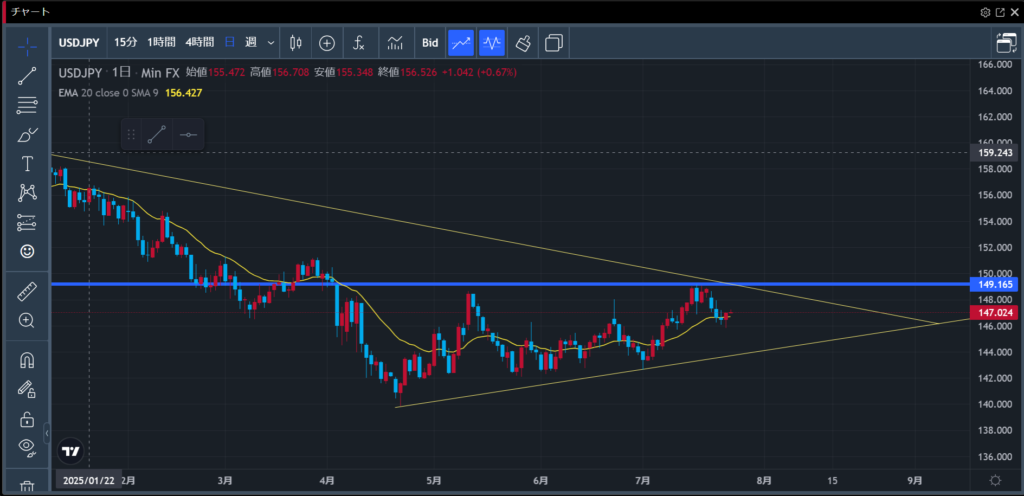
Task: Click the 159.243 crosshair price label
Action: click(996, 153)
